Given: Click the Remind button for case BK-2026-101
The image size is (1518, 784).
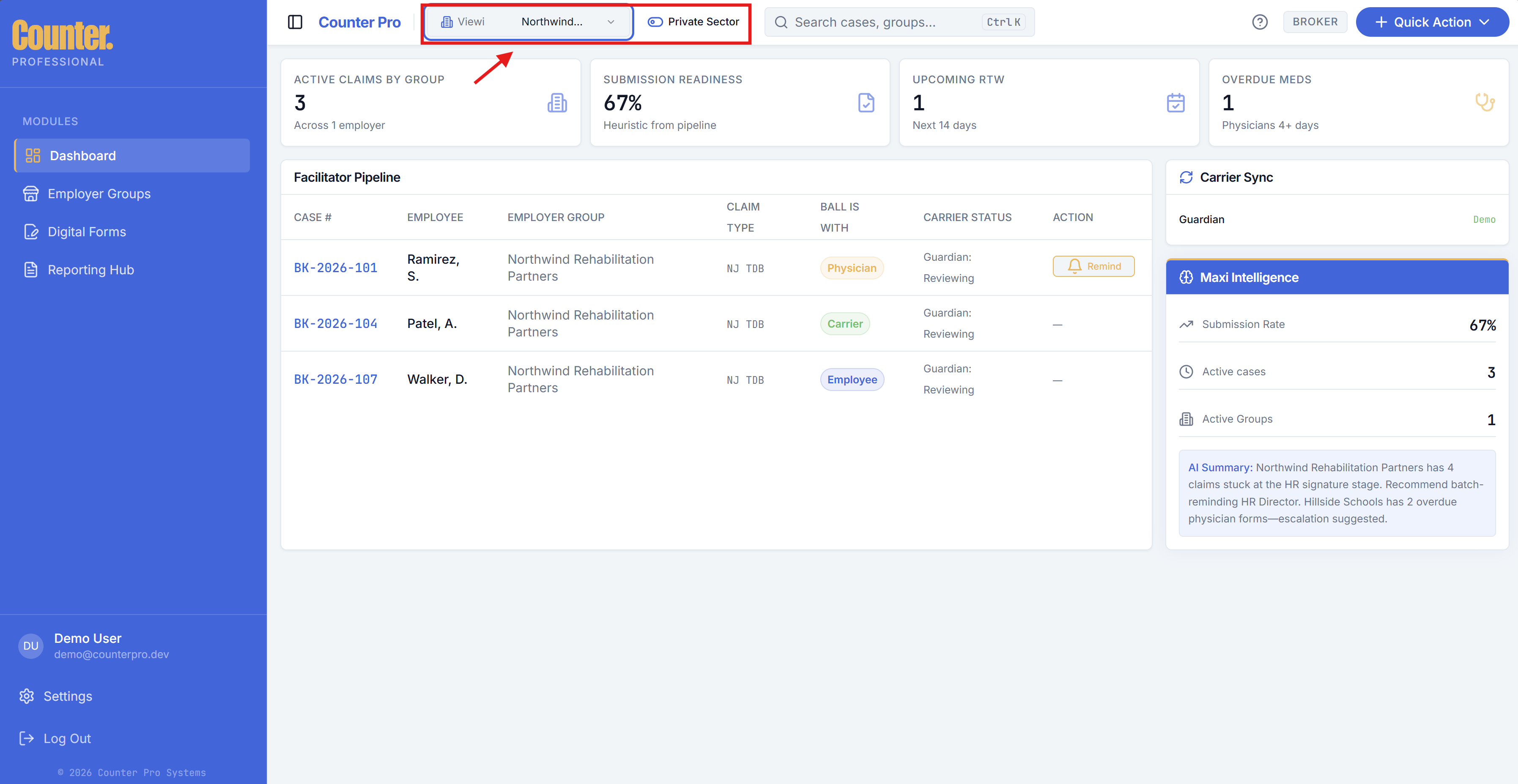Looking at the screenshot, I should click(x=1093, y=266).
